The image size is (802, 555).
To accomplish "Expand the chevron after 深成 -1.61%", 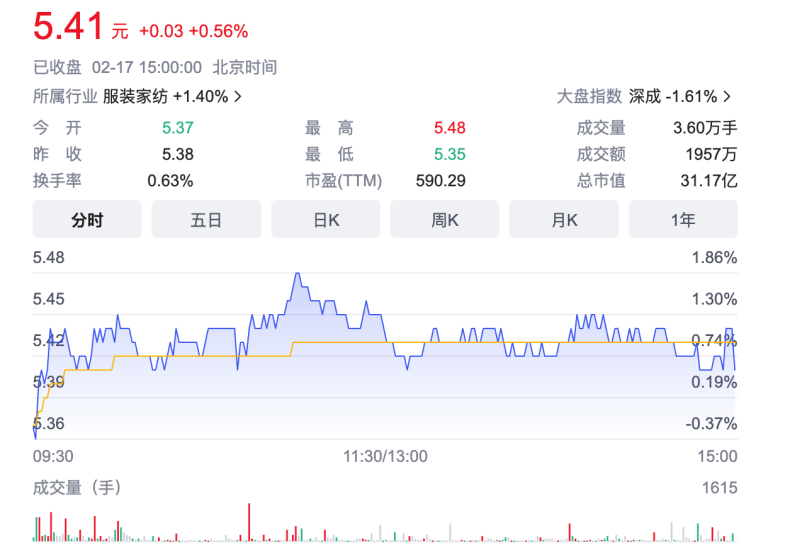I will [x=727, y=97].
